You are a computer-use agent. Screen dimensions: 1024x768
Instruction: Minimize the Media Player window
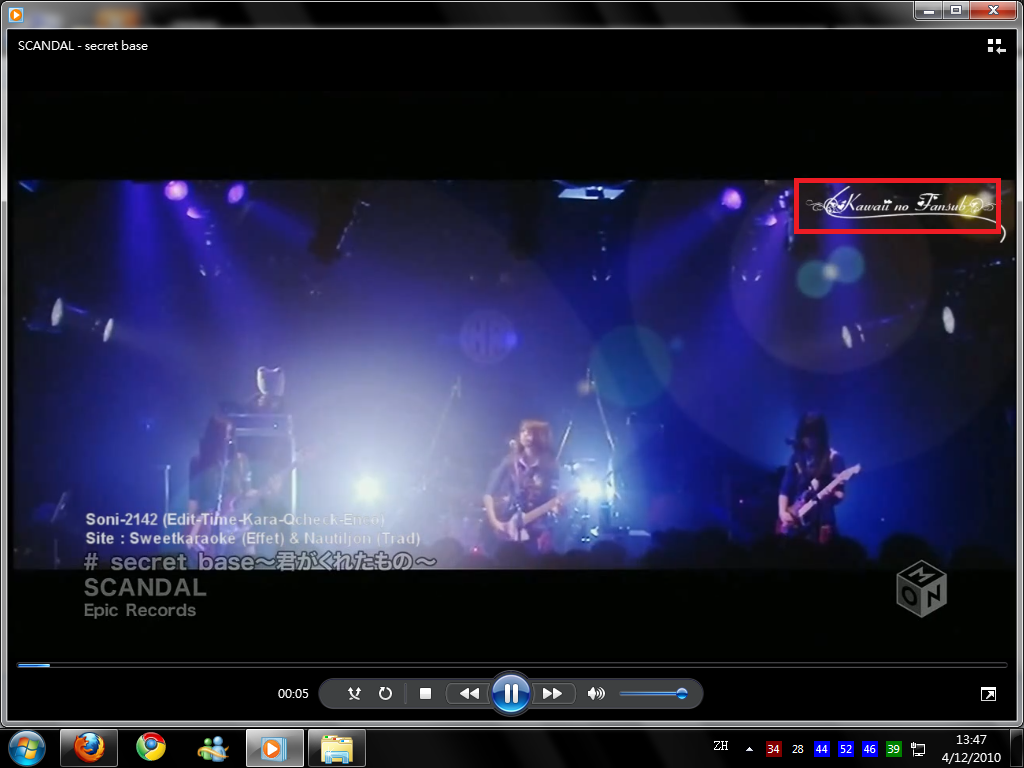click(929, 10)
